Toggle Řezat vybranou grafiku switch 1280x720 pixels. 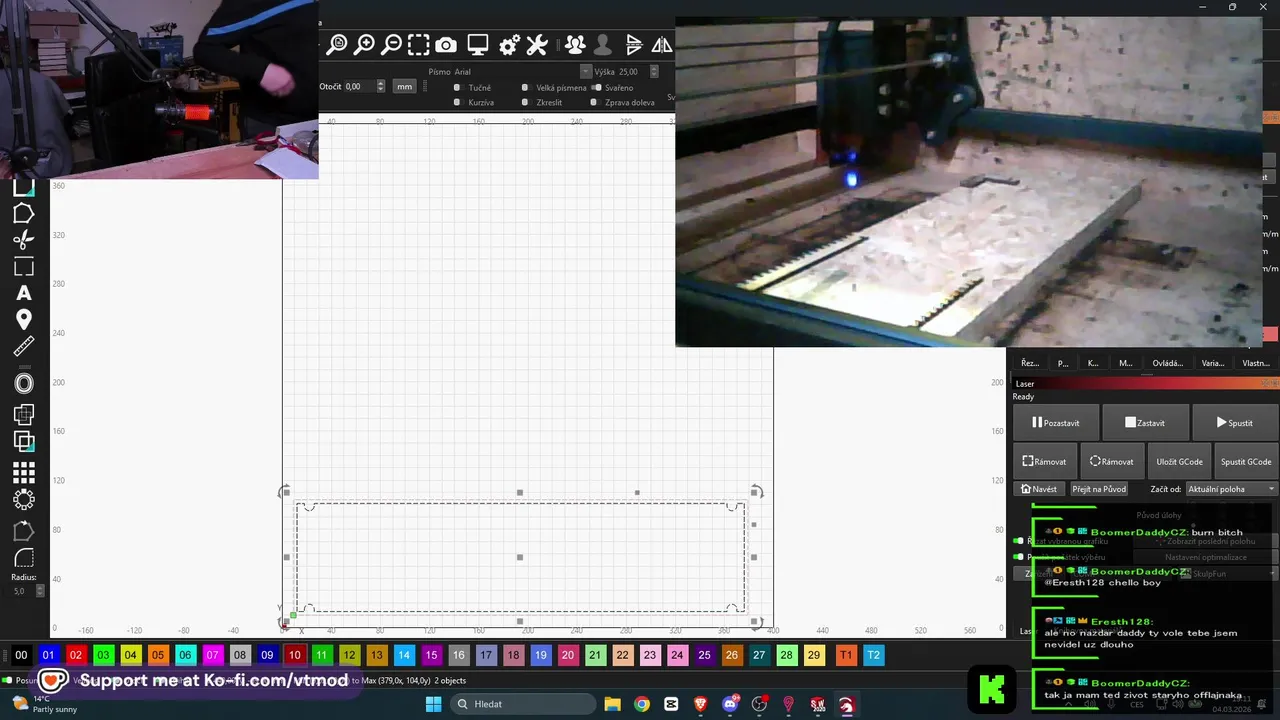pos(1019,541)
